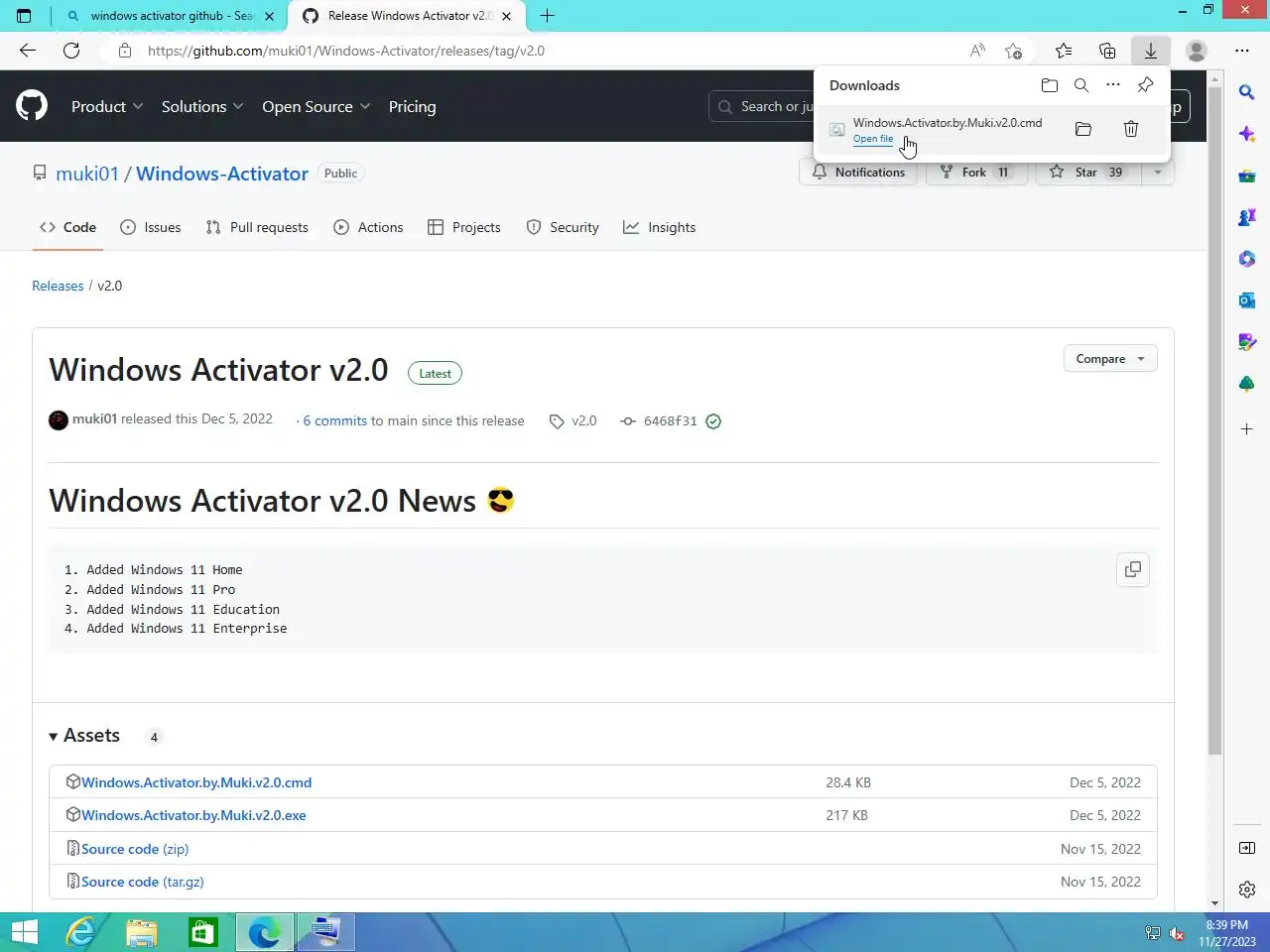Image resolution: width=1270 pixels, height=952 pixels.
Task: Add page to favorites star-plus icon
Action: 1013,51
